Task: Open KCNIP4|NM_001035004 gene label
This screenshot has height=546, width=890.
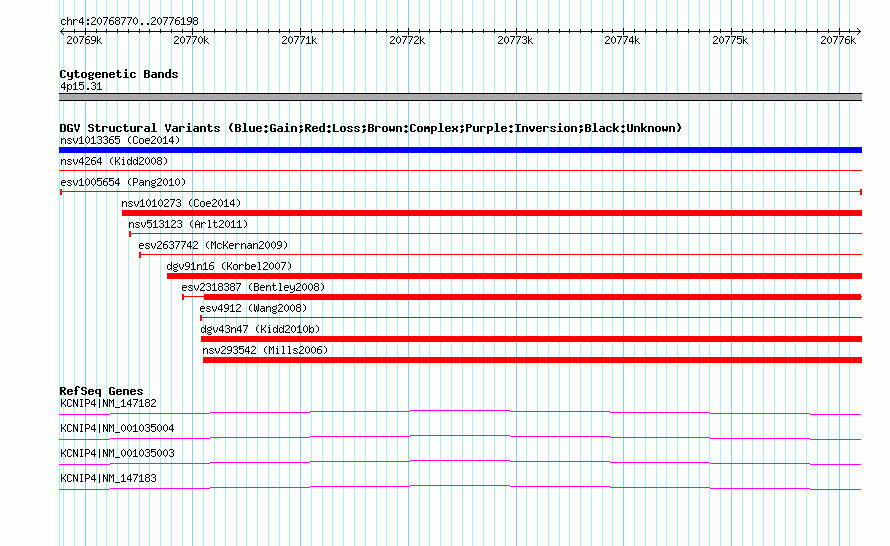Action: point(117,429)
